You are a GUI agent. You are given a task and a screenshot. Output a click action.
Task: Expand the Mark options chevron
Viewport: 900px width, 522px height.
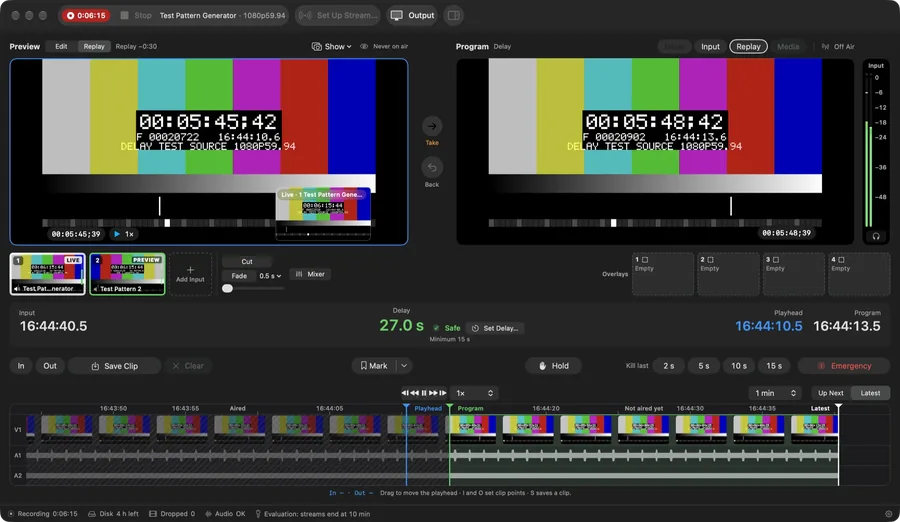[x=404, y=366]
